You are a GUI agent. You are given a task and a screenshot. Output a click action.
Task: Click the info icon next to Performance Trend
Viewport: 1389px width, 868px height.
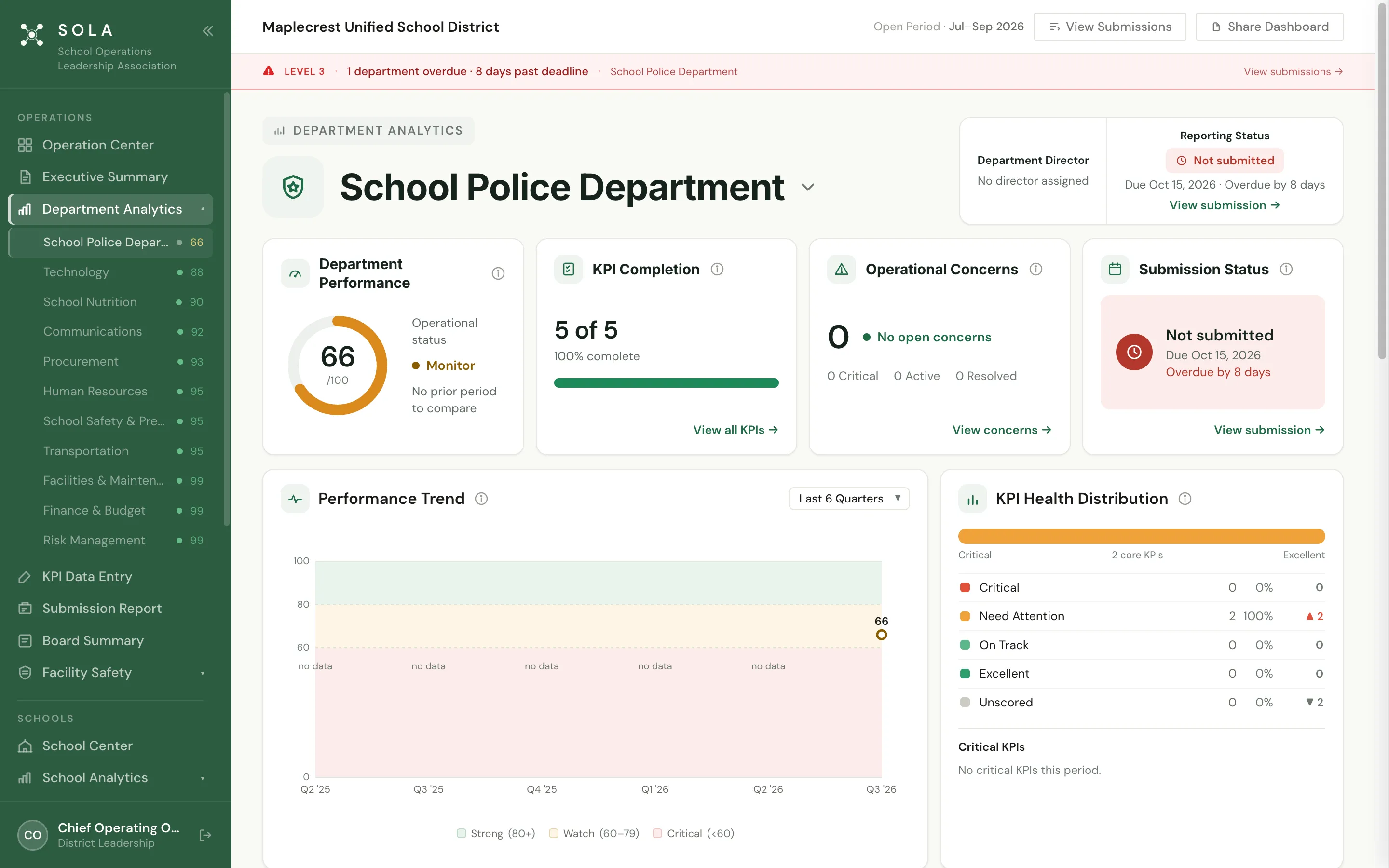click(481, 499)
